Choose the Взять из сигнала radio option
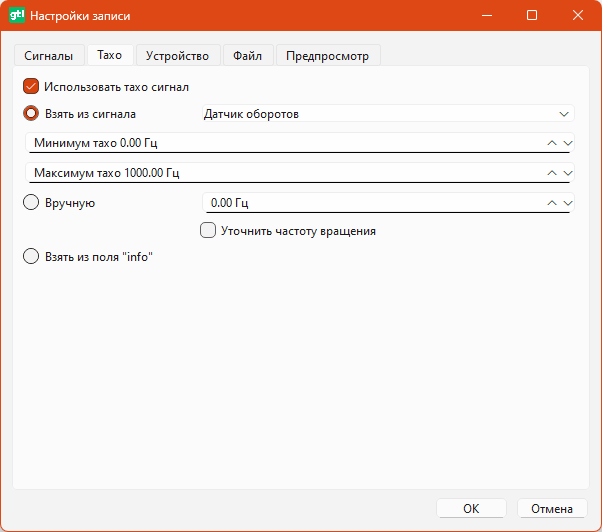602x532 pixels. (x=31, y=114)
